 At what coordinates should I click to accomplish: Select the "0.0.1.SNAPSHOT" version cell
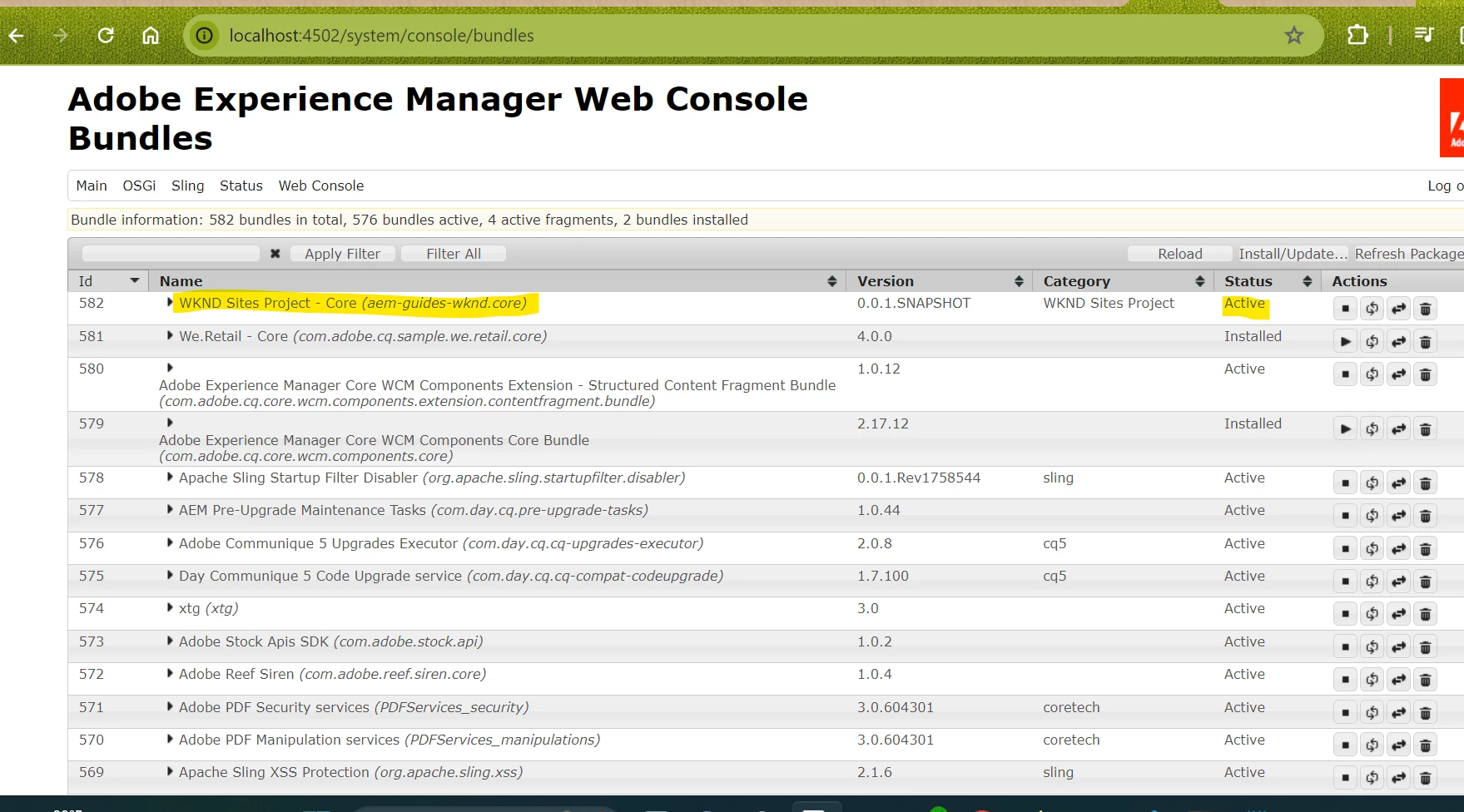pyautogui.click(x=914, y=303)
